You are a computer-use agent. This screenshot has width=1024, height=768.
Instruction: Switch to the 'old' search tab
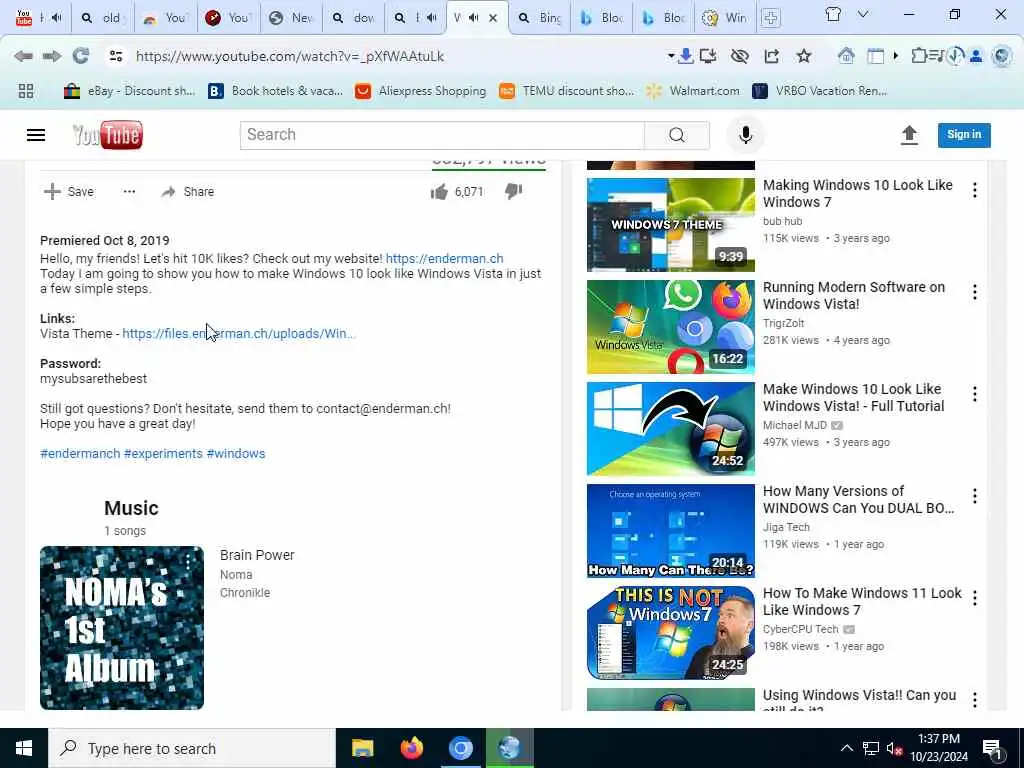[x=102, y=18]
